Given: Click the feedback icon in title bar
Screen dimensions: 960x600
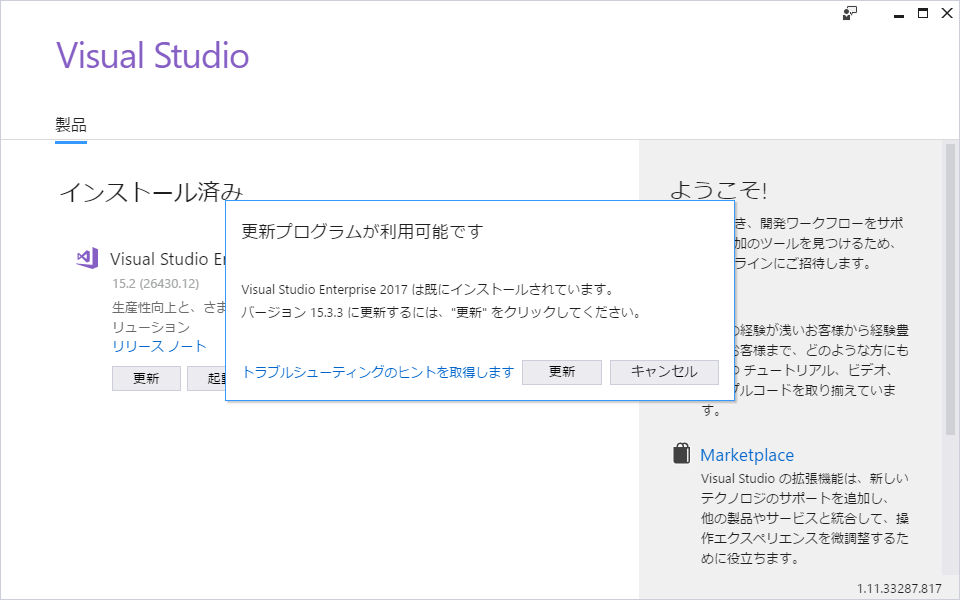Looking at the screenshot, I should 849,13.
